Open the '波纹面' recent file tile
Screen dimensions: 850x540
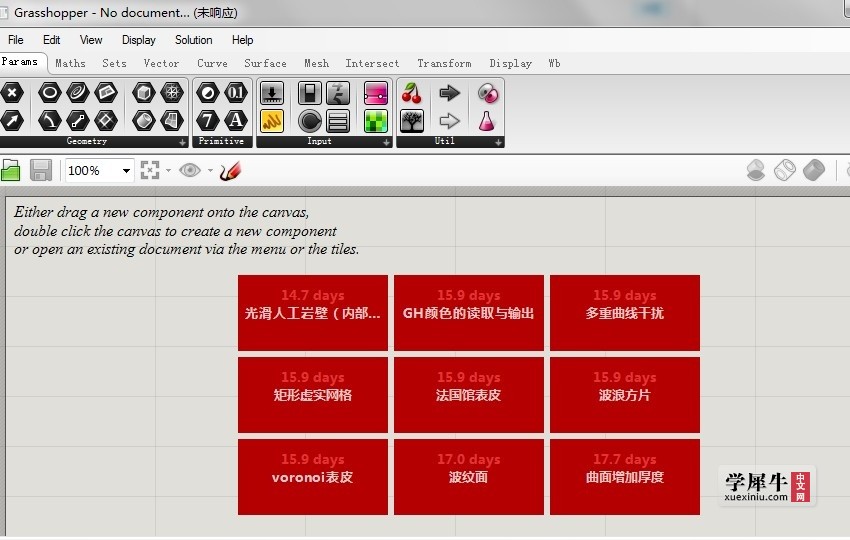click(x=469, y=477)
